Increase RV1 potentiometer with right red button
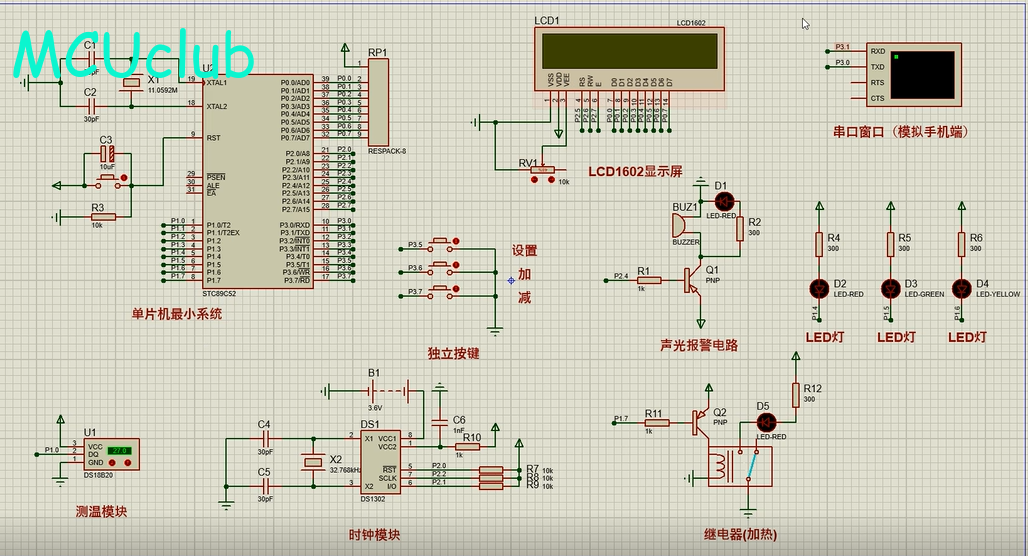This screenshot has height=556, width=1028. point(551,180)
